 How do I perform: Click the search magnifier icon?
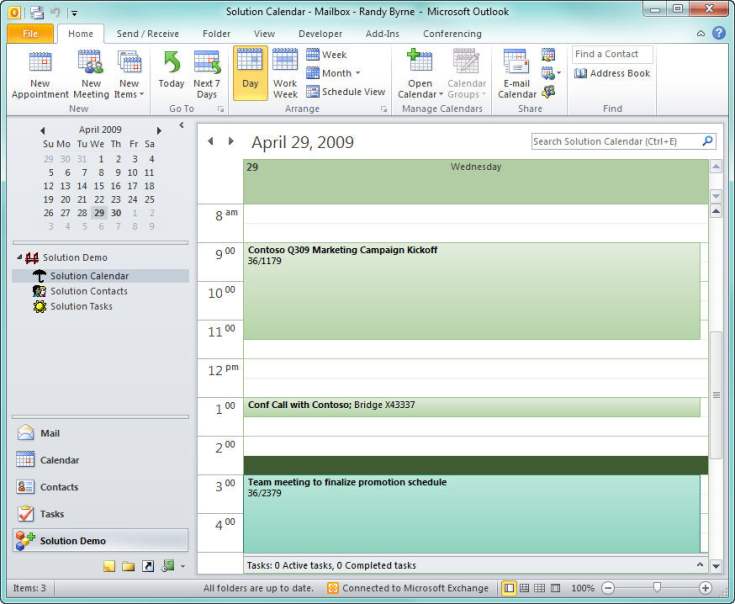[x=708, y=141]
